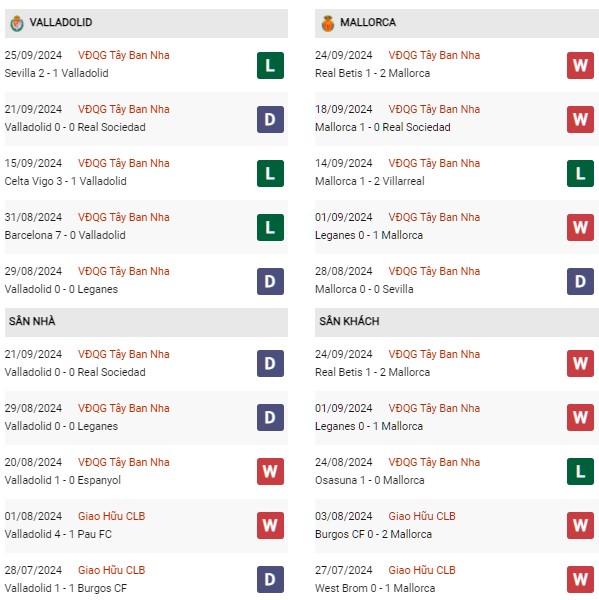Open VĐQG Tây Ban Nha link dated 25/09/2024

click(x=124, y=55)
